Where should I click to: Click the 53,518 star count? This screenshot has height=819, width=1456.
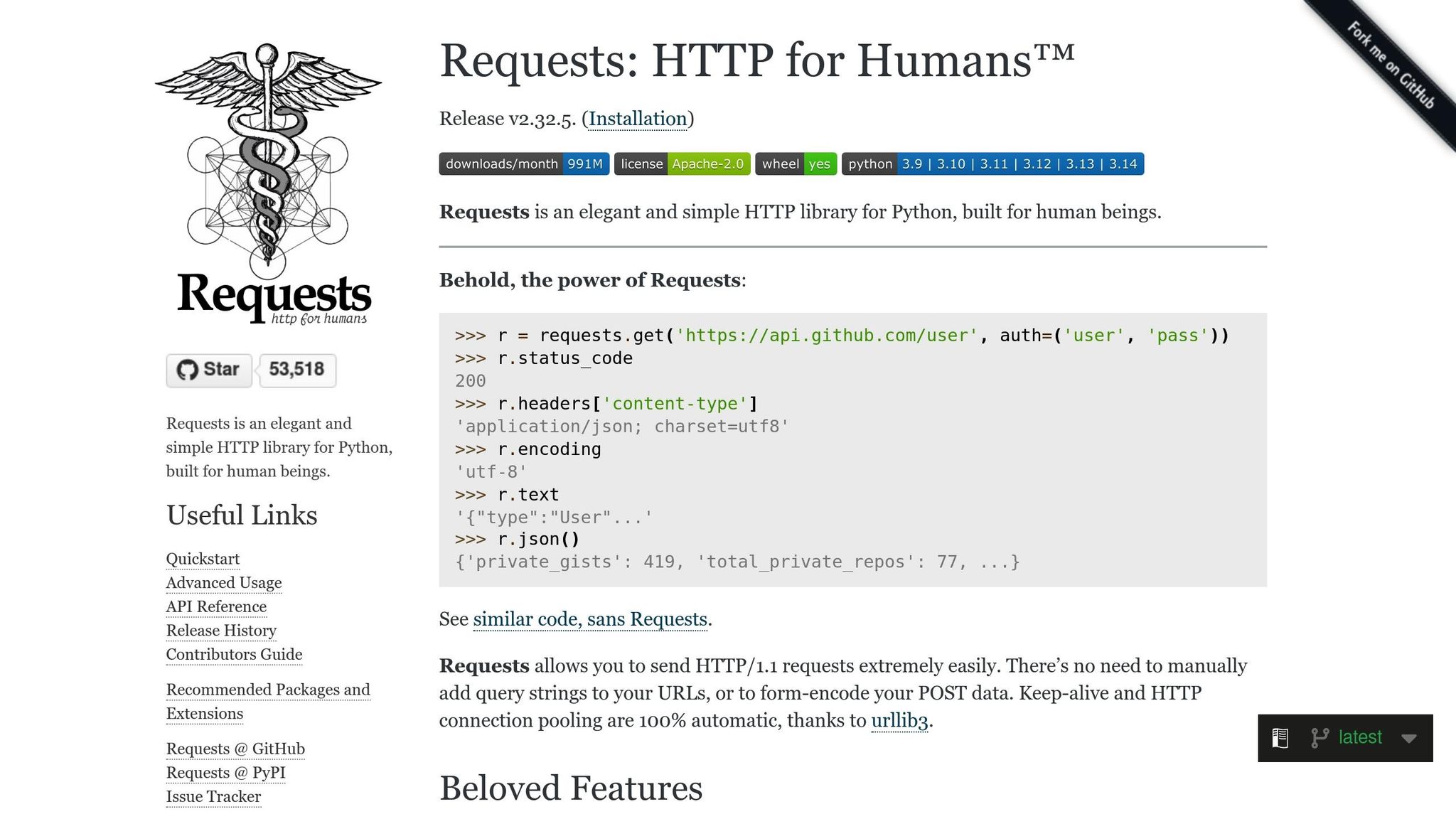point(296,370)
